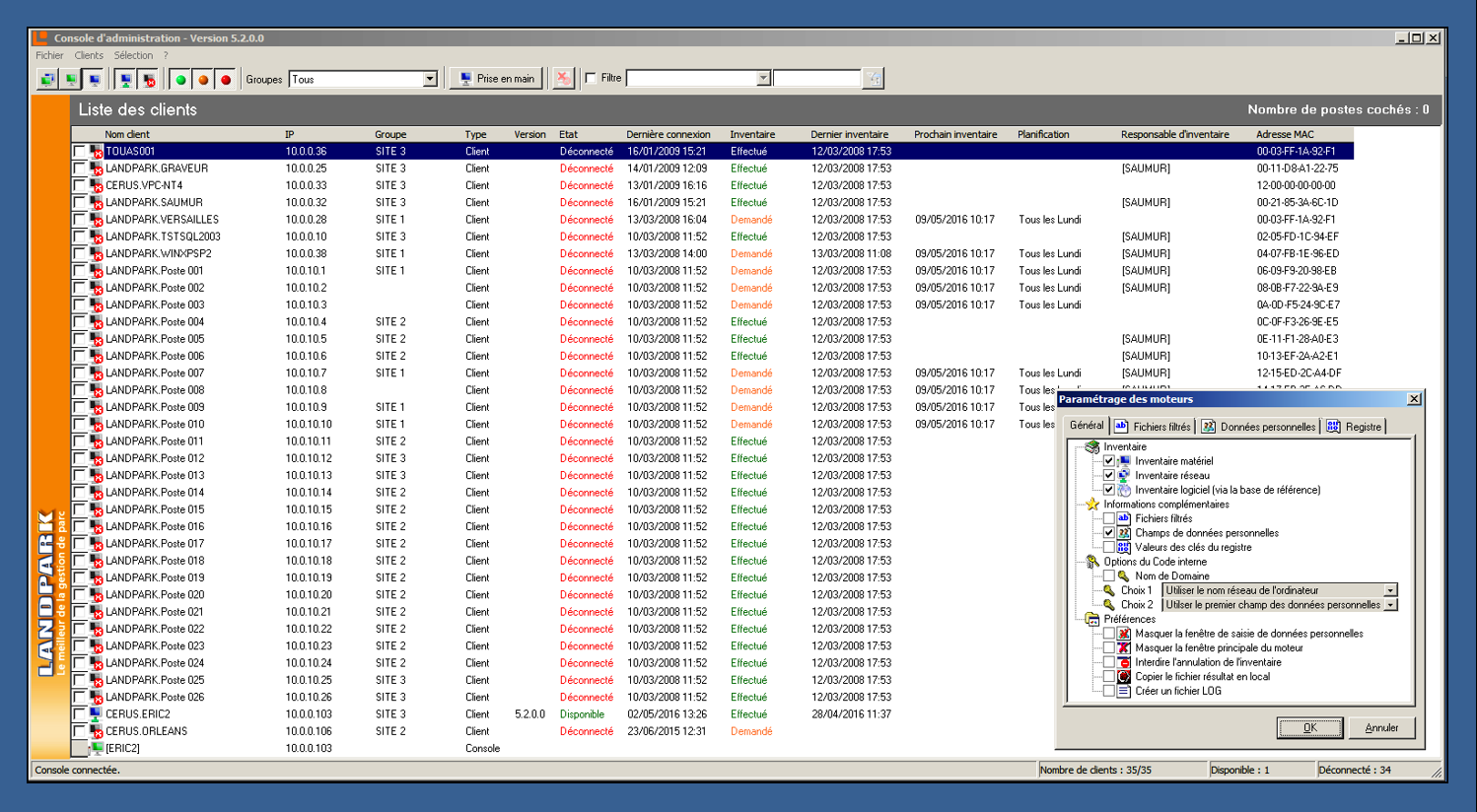The image size is (1477, 812).
Task: Toggle the Inventaire réseau checkbox
Action: click(x=1109, y=475)
